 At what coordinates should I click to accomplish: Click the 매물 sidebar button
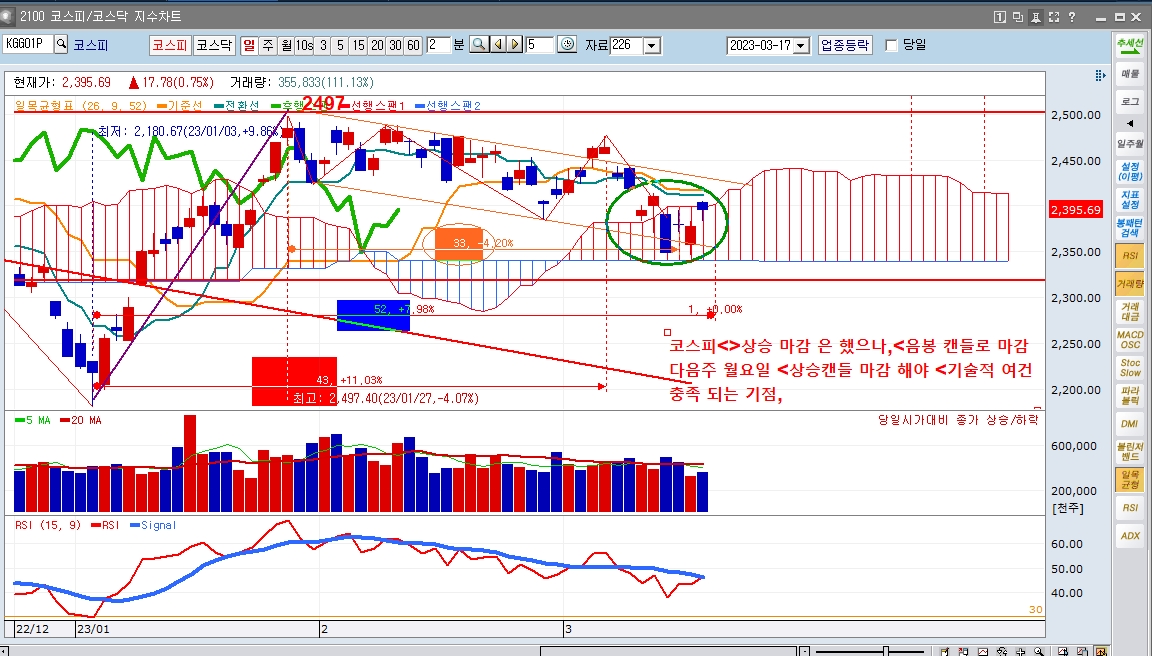(x=1130, y=73)
